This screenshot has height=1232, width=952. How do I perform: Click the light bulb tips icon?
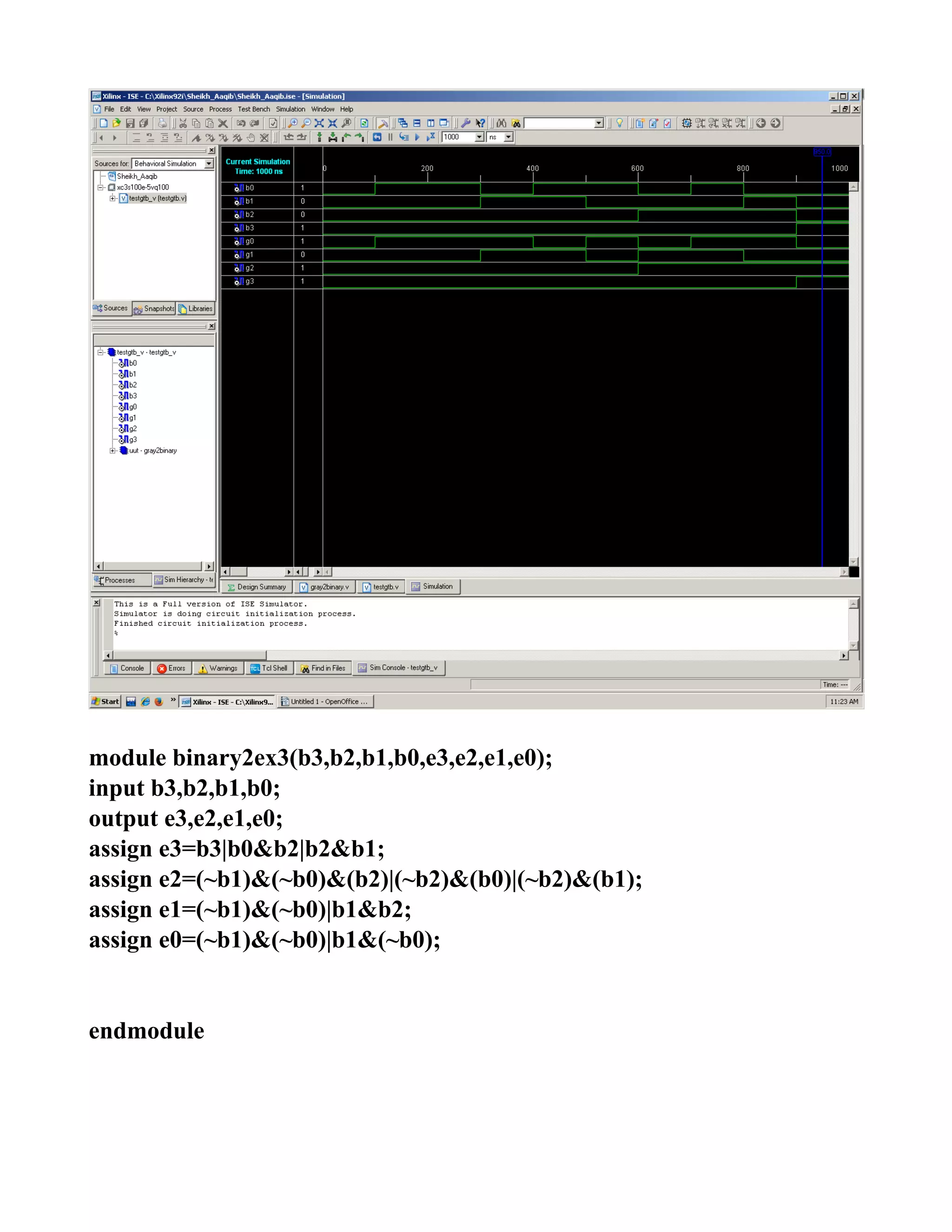click(619, 123)
